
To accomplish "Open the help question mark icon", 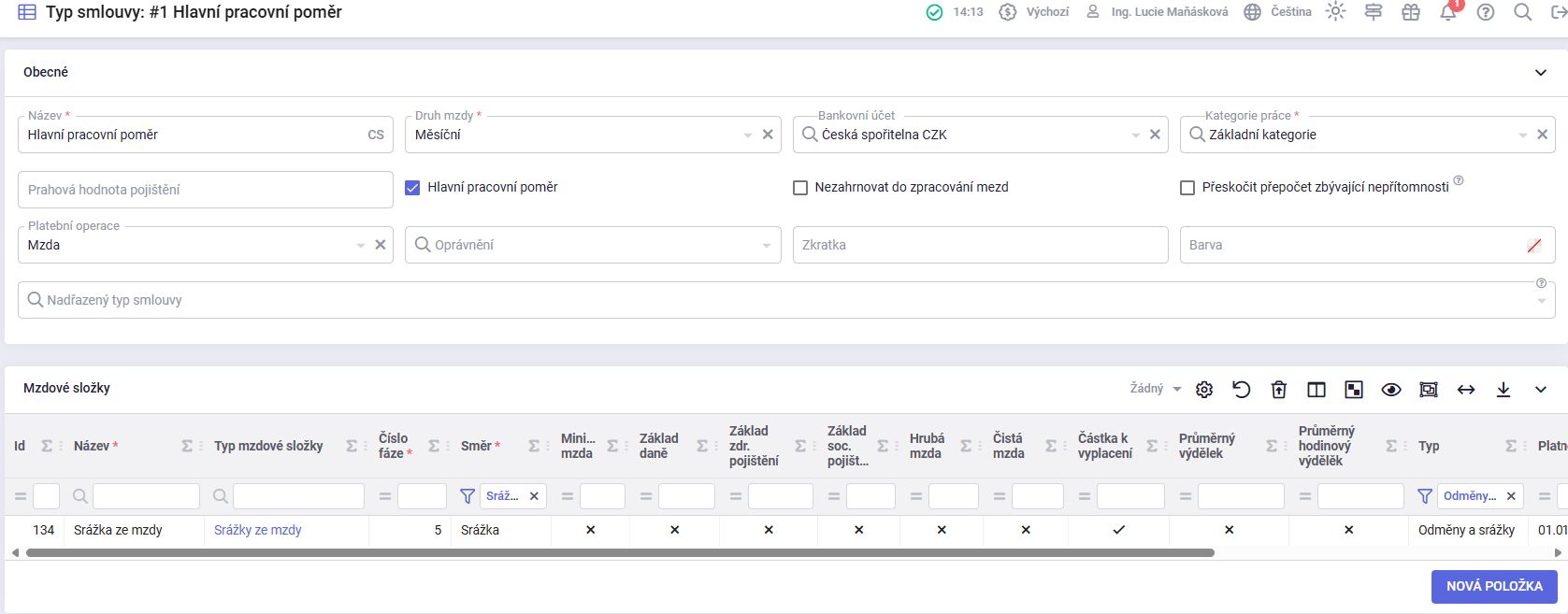I will (1485, 12).
